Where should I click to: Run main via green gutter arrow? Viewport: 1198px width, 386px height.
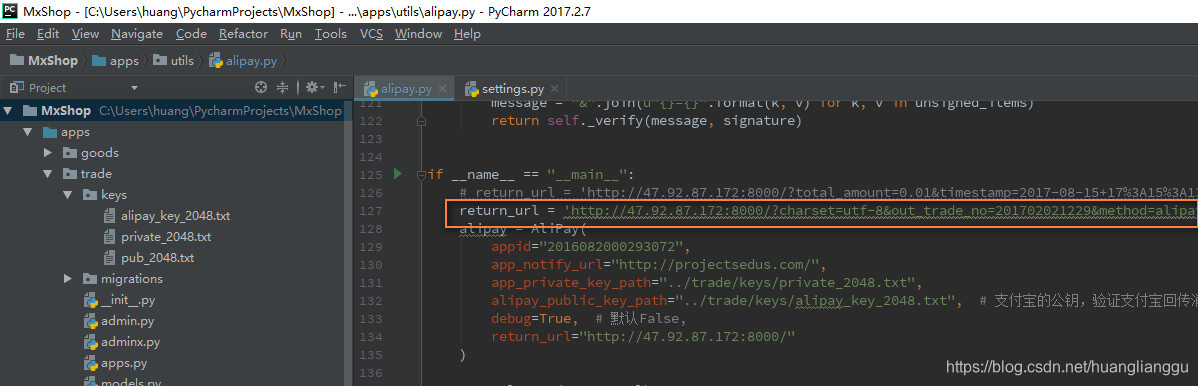point(397,174)
